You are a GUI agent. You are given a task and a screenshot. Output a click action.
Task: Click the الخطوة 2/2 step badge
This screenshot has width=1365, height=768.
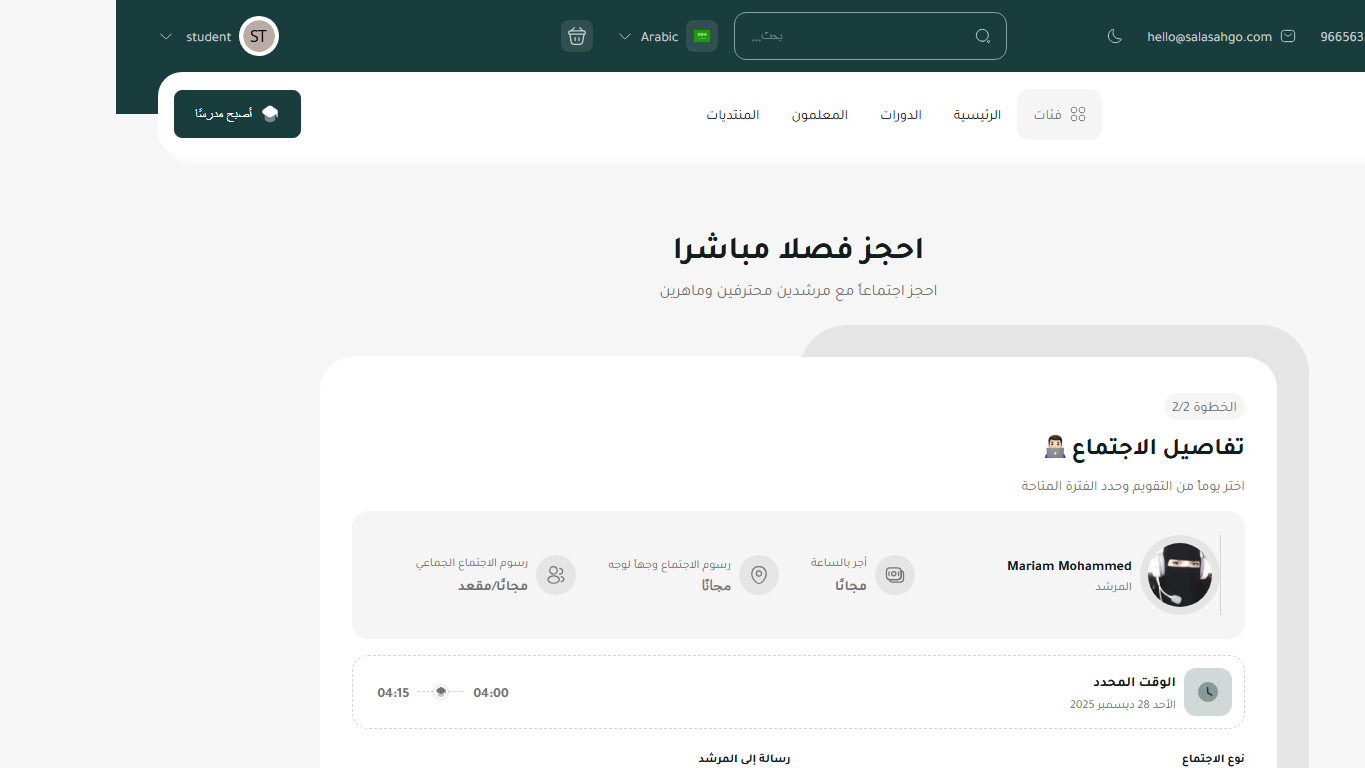click(x=1204, y=406)
